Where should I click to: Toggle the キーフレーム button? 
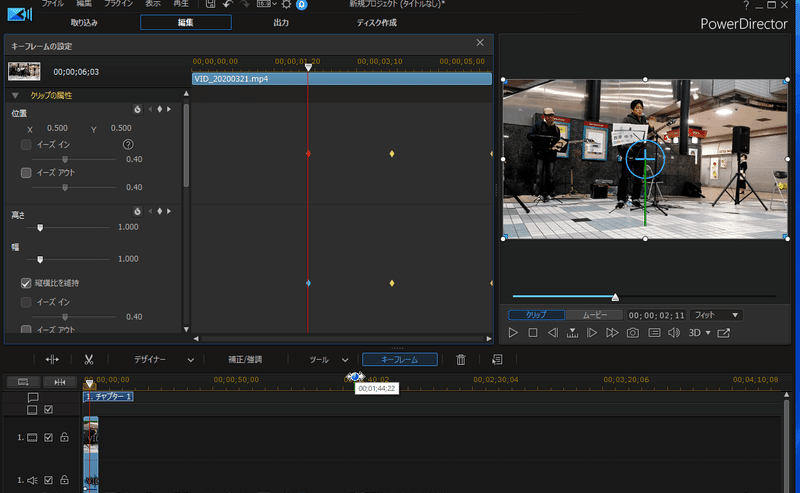click(399, 360)
